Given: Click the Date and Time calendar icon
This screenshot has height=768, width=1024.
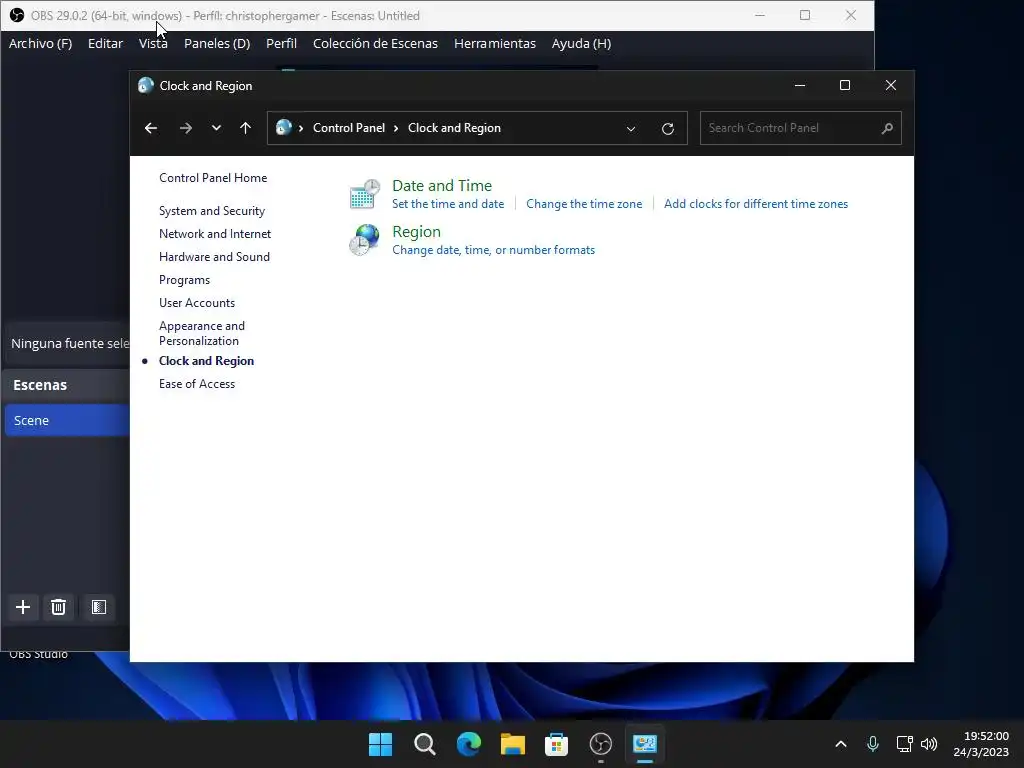Looking at the screenshot, I should [364, 194].
